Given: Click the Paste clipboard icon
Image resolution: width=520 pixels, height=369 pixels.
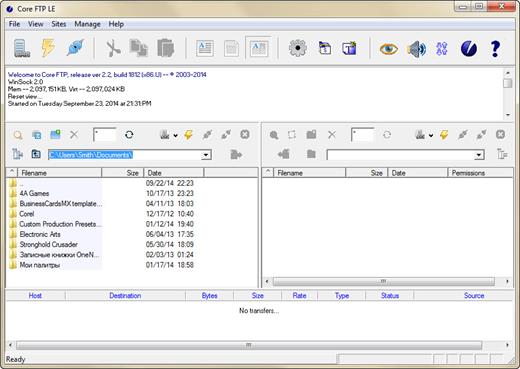Looking at the screenshot, I should [x=166, y=48].
